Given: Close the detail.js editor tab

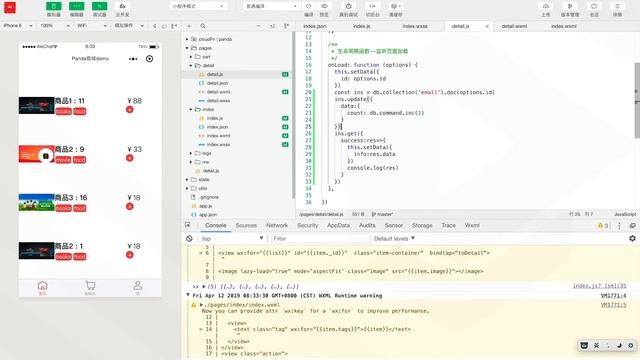Looking at the screenshot, I should [x=487, y=26].
